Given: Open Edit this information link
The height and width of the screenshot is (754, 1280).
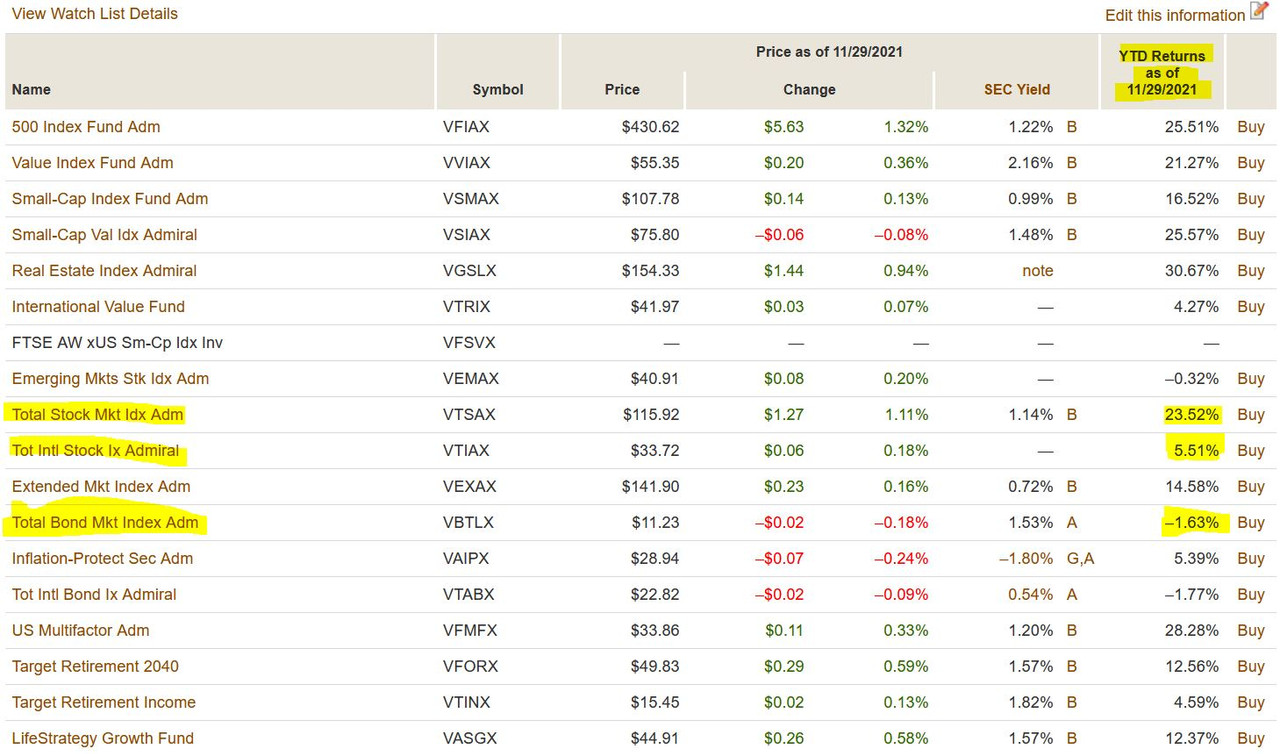Looking at the screenshot, I should [x=1175, y=15].
